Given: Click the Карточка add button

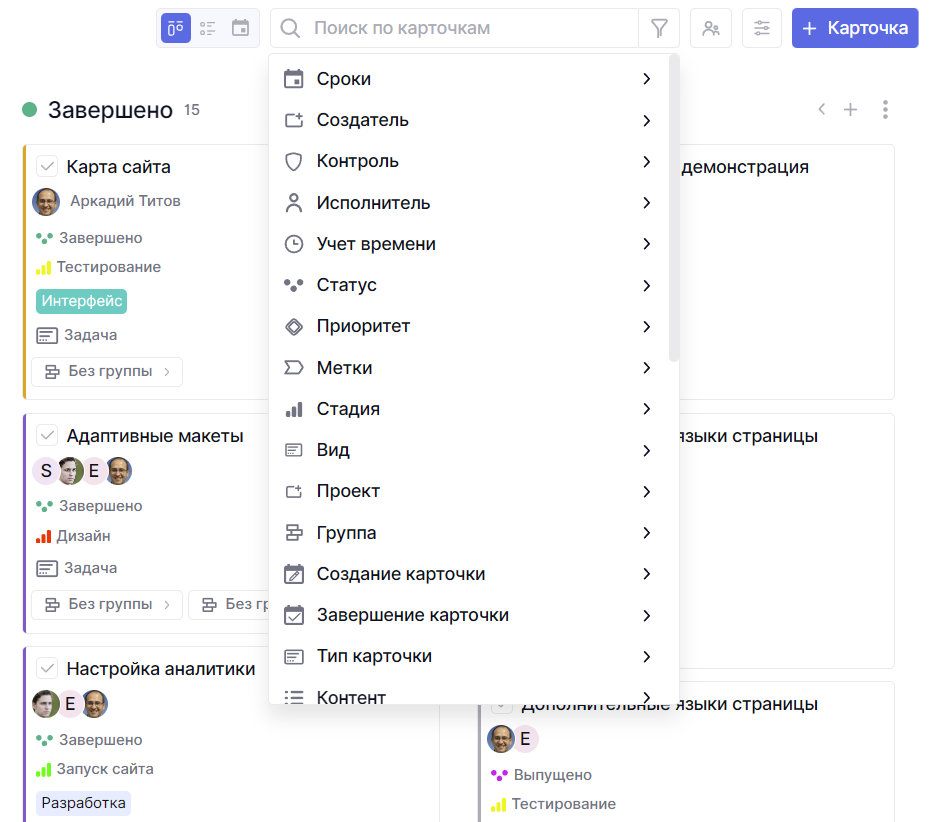Looking at the screenshot, I should tap(855, 28).
